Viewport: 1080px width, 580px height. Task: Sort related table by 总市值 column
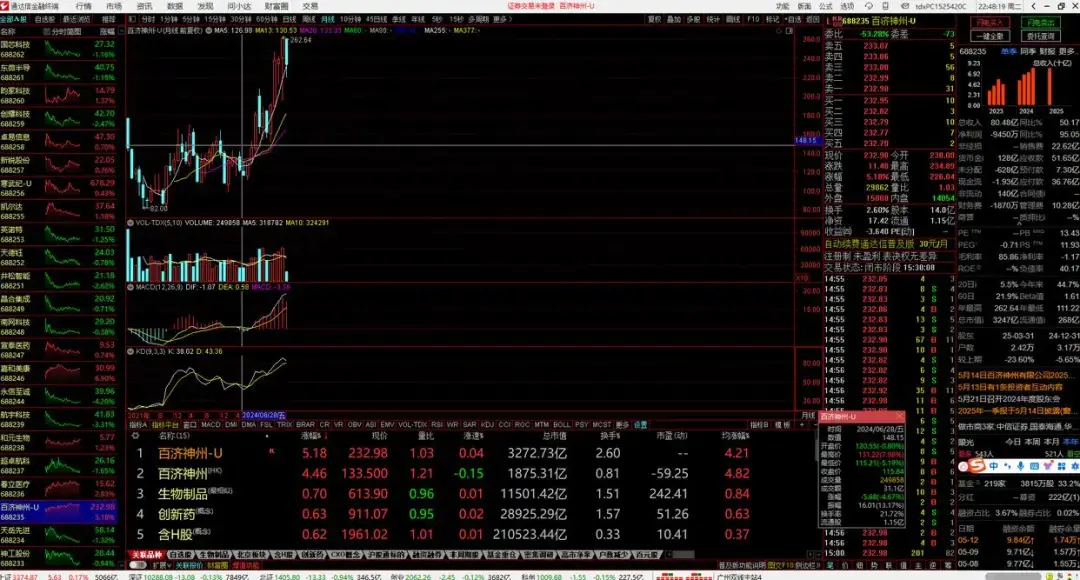(553, 435)
